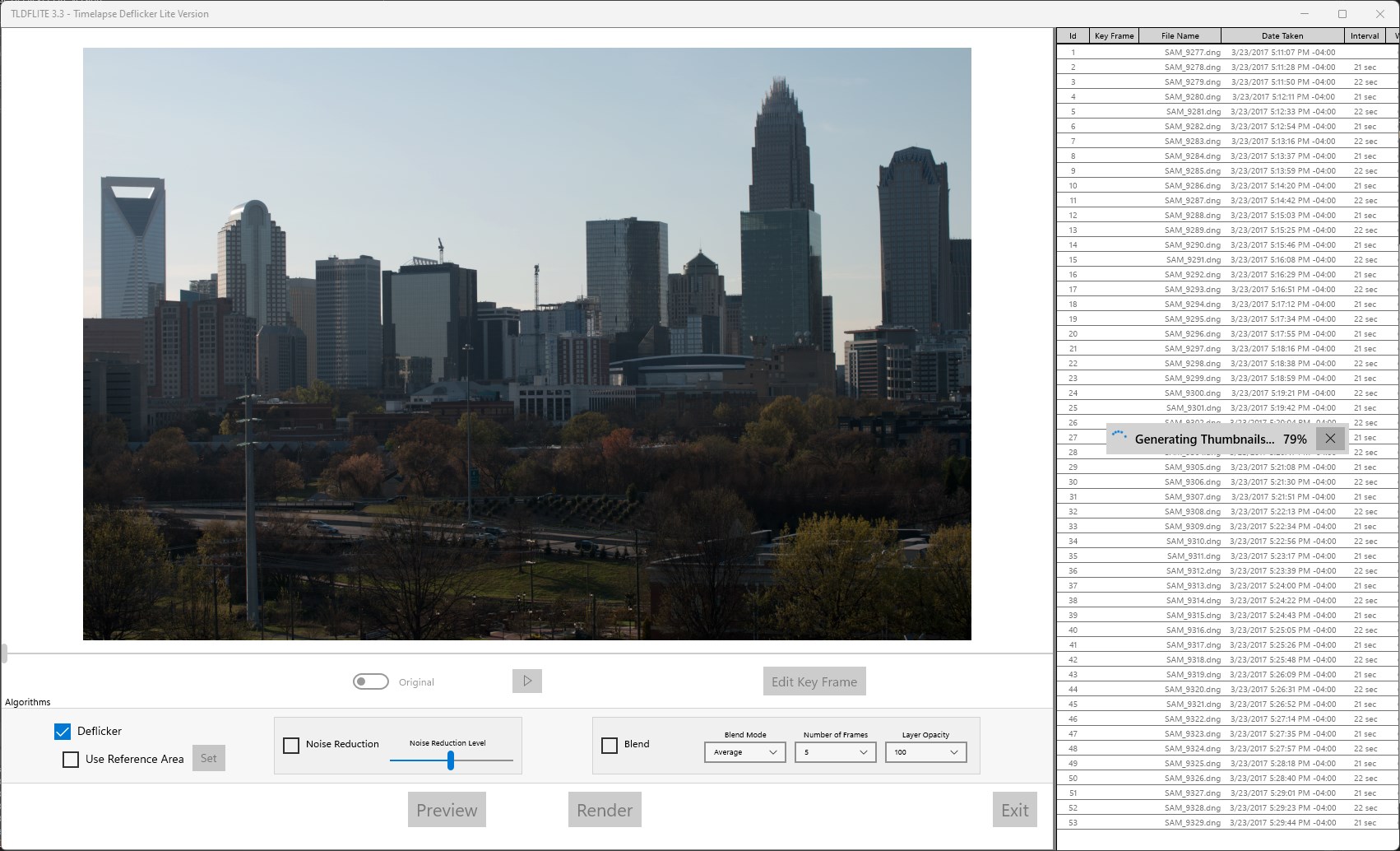This screenshot has height=851, width=1400.
Task: Click the Exit button
Action: pos(1015,810)
